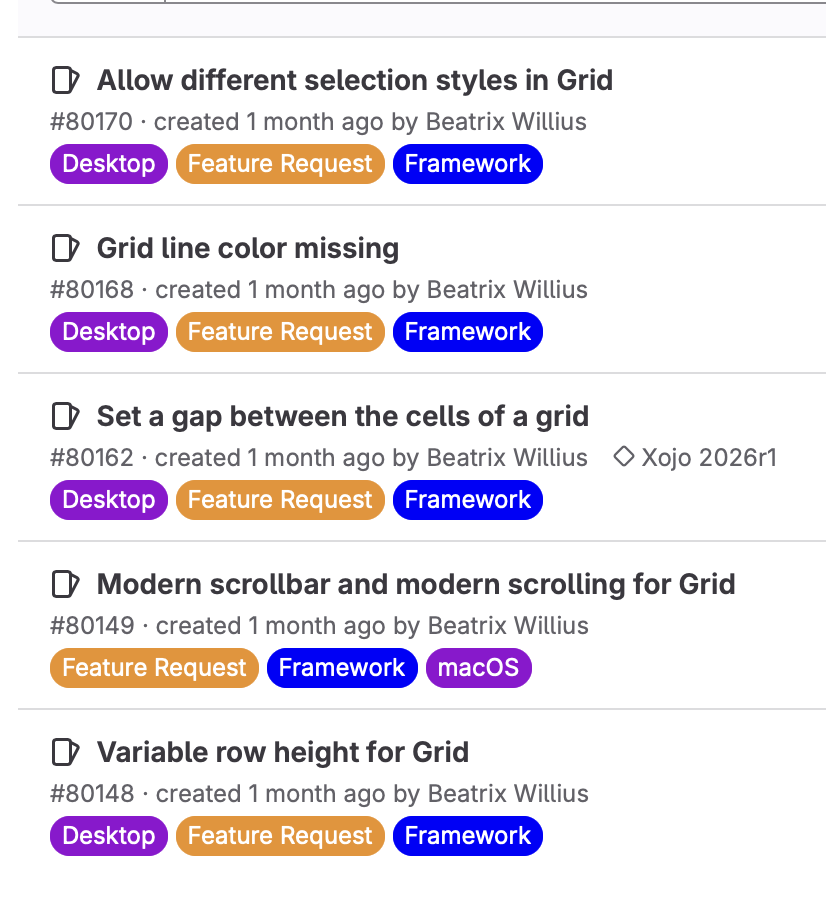Open the Xojo 2026r1 milestone link

click(x=708, y=458)
